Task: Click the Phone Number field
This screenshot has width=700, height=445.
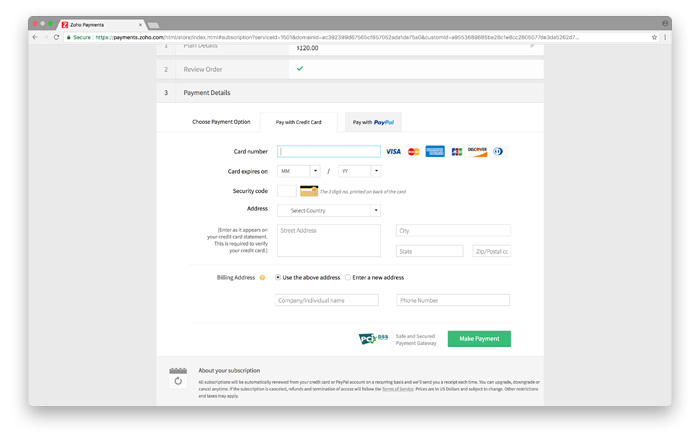Action: coord(453,300)
